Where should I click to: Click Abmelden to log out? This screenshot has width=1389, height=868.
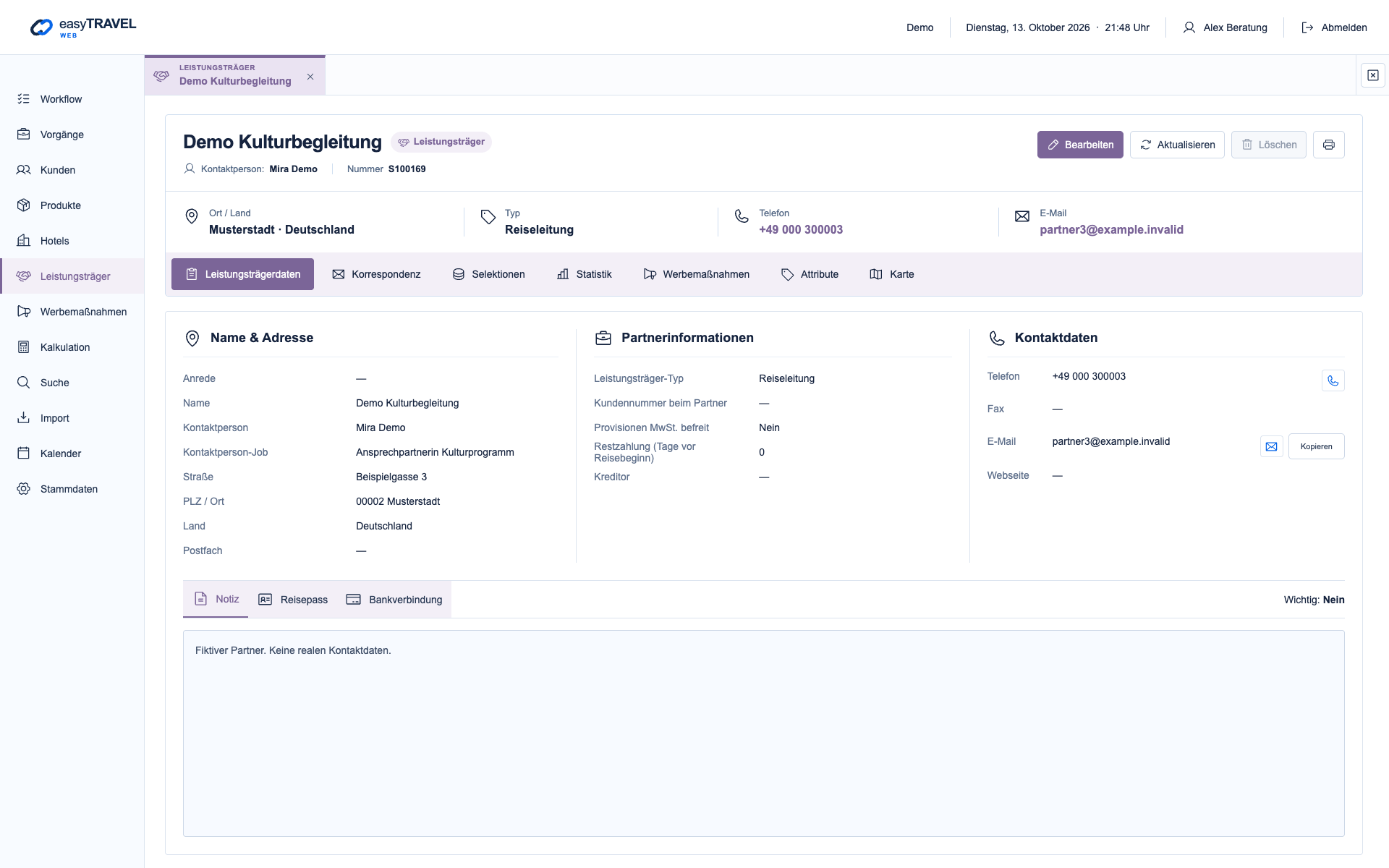tap(1334, 27)
